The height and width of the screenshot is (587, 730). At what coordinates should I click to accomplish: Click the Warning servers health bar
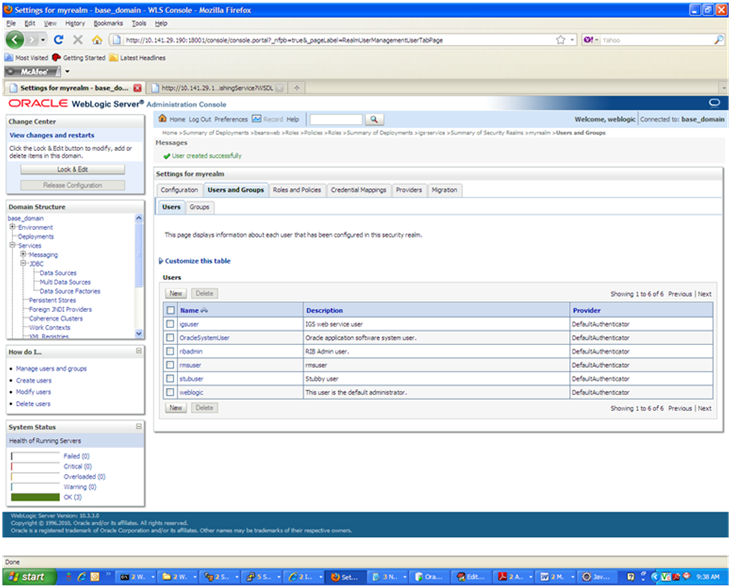[x=35, y=487]
